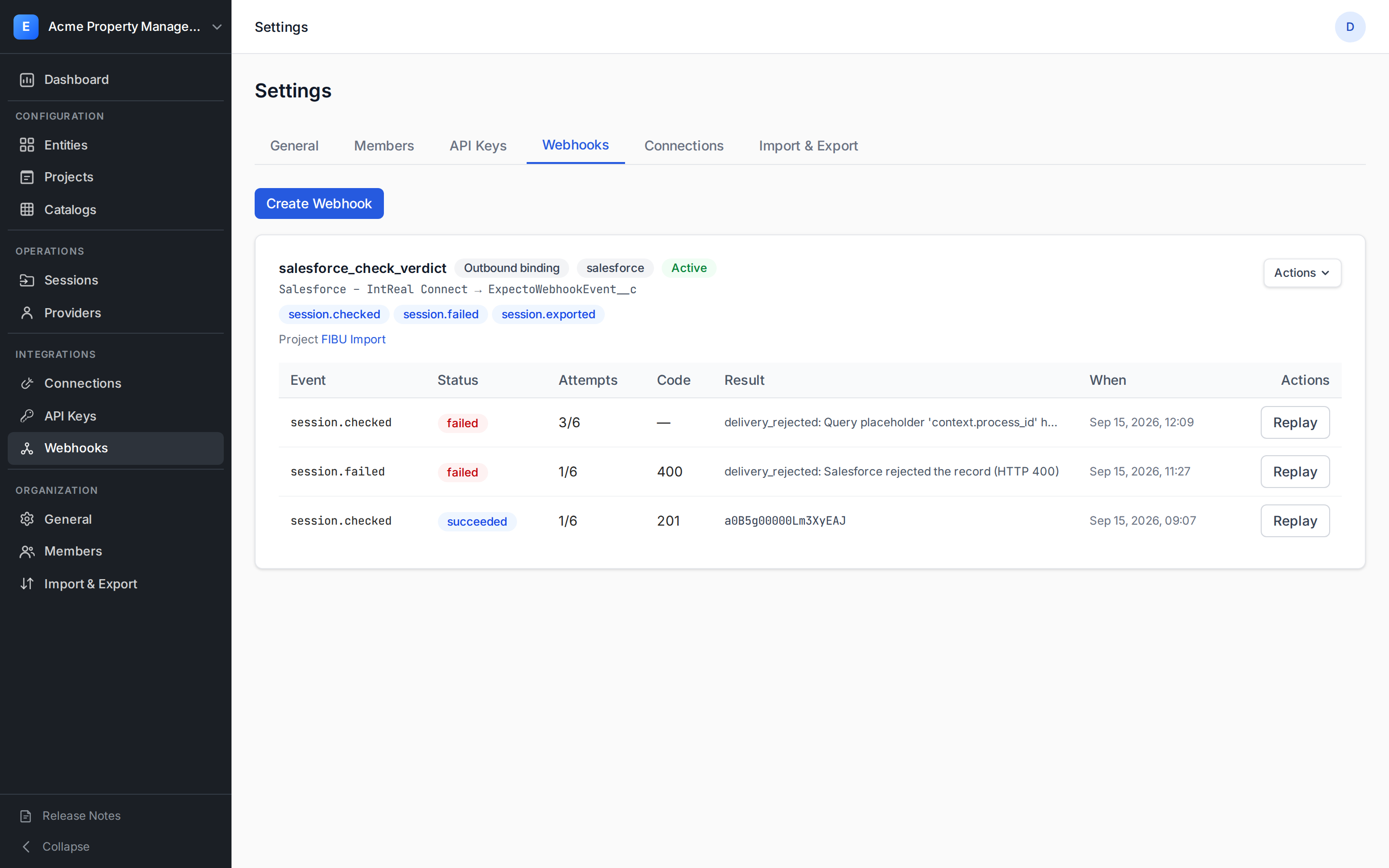
Task: Click the Import & Export arrows icon
Action: (x=27, y=584)
